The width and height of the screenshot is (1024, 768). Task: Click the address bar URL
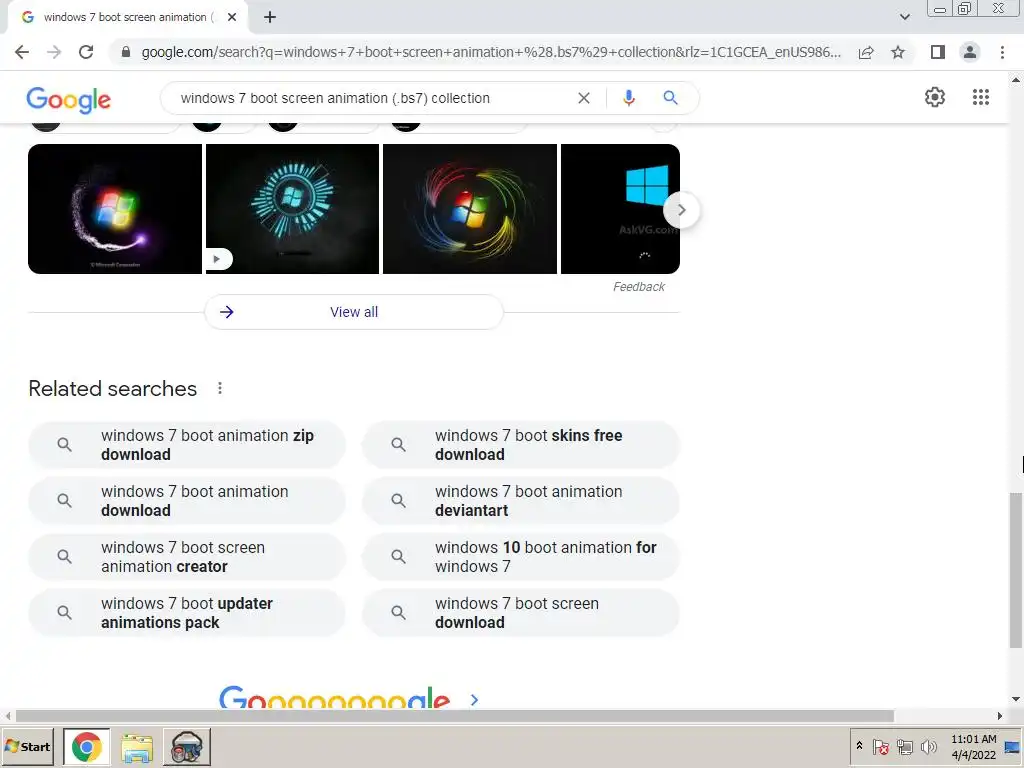point(490,52)
